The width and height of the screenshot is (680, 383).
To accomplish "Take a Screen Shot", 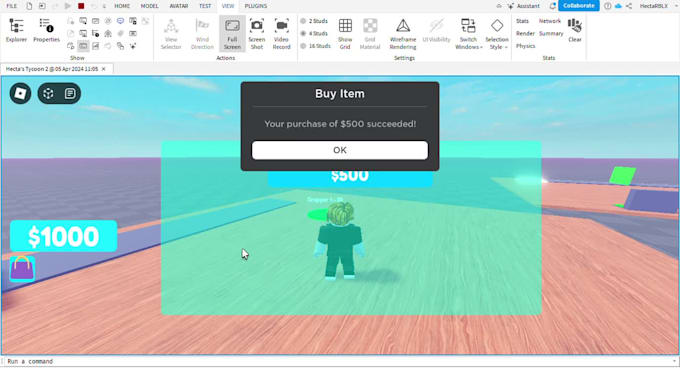I will 257,34.
